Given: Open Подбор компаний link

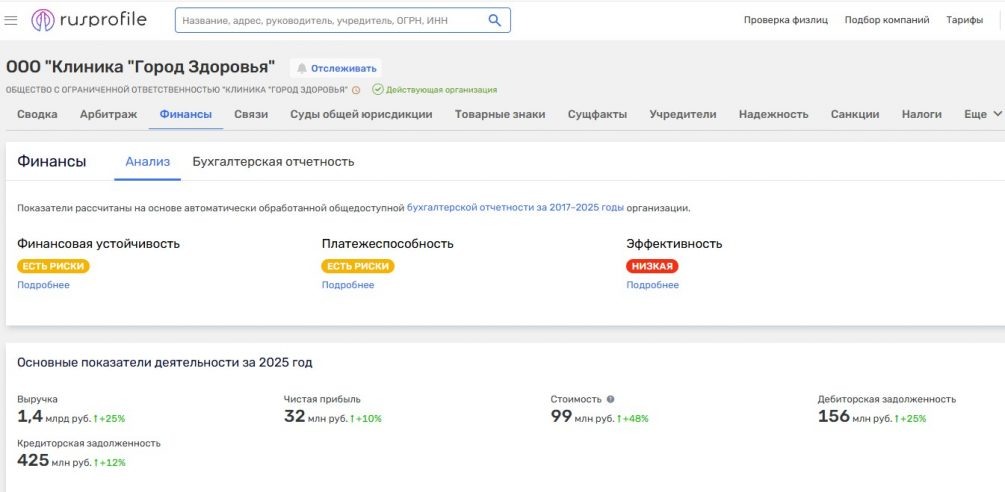Looking at the screenshot, I should [x=887, y=20].
